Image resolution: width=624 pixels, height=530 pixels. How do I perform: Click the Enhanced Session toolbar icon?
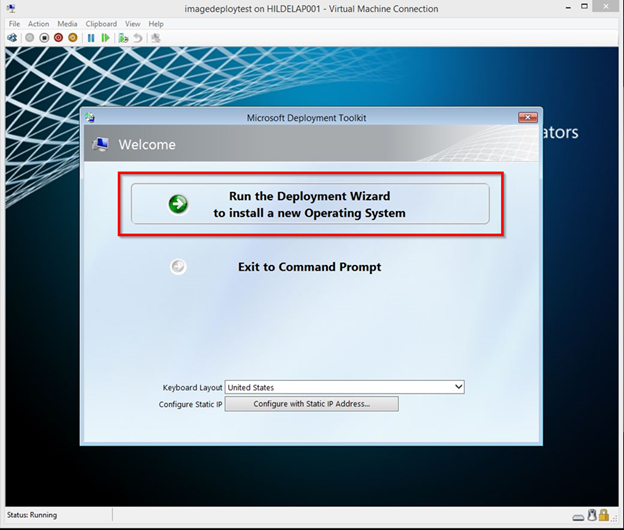[156, 38]
